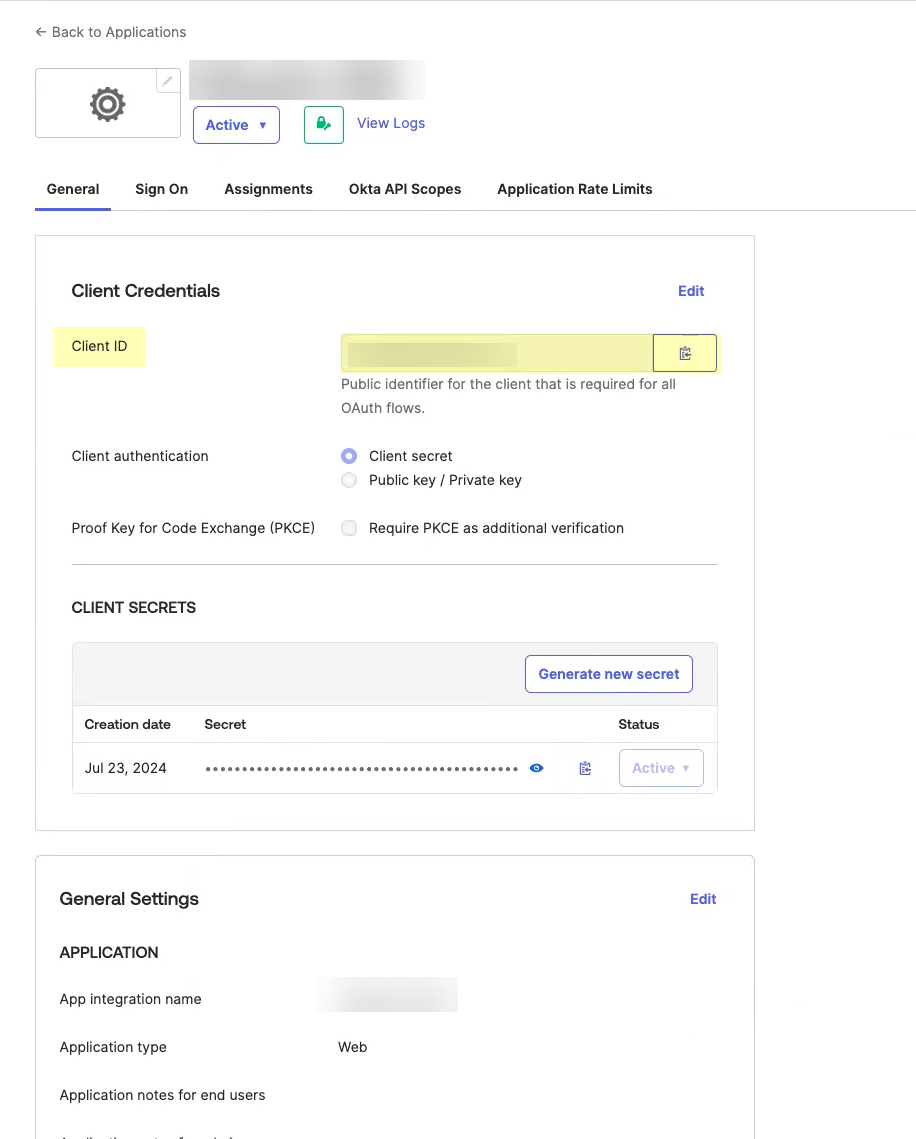Open the application Active status dropdown
Viewport: 916px width, 1139px height.
click(x=236, y=125)
